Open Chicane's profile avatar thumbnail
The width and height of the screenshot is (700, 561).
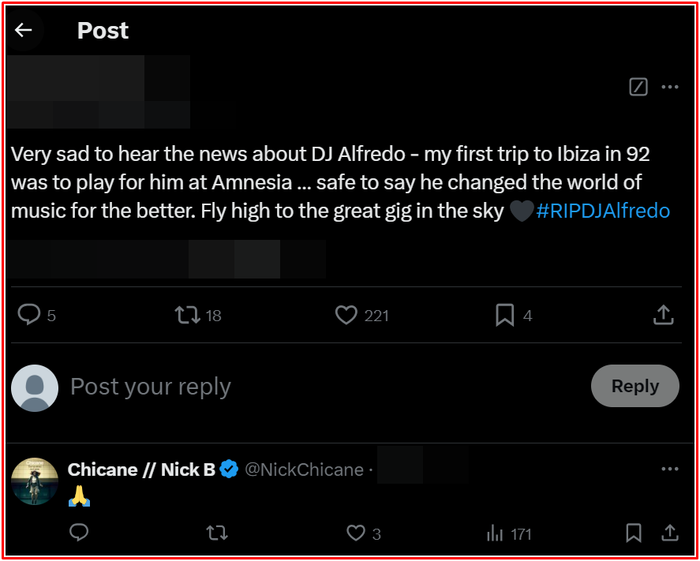coord(35,481)
